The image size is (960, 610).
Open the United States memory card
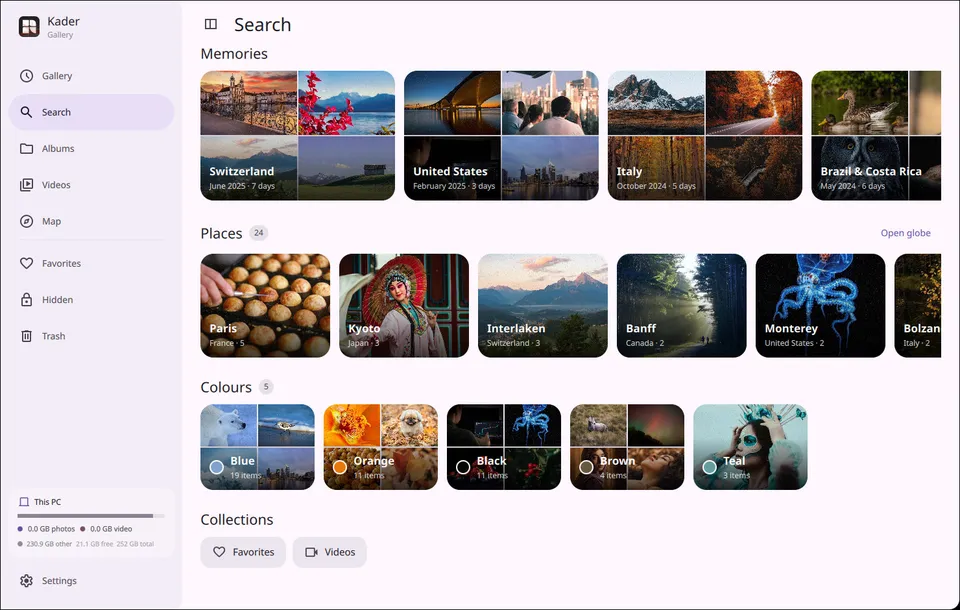(x=501, y=135)
